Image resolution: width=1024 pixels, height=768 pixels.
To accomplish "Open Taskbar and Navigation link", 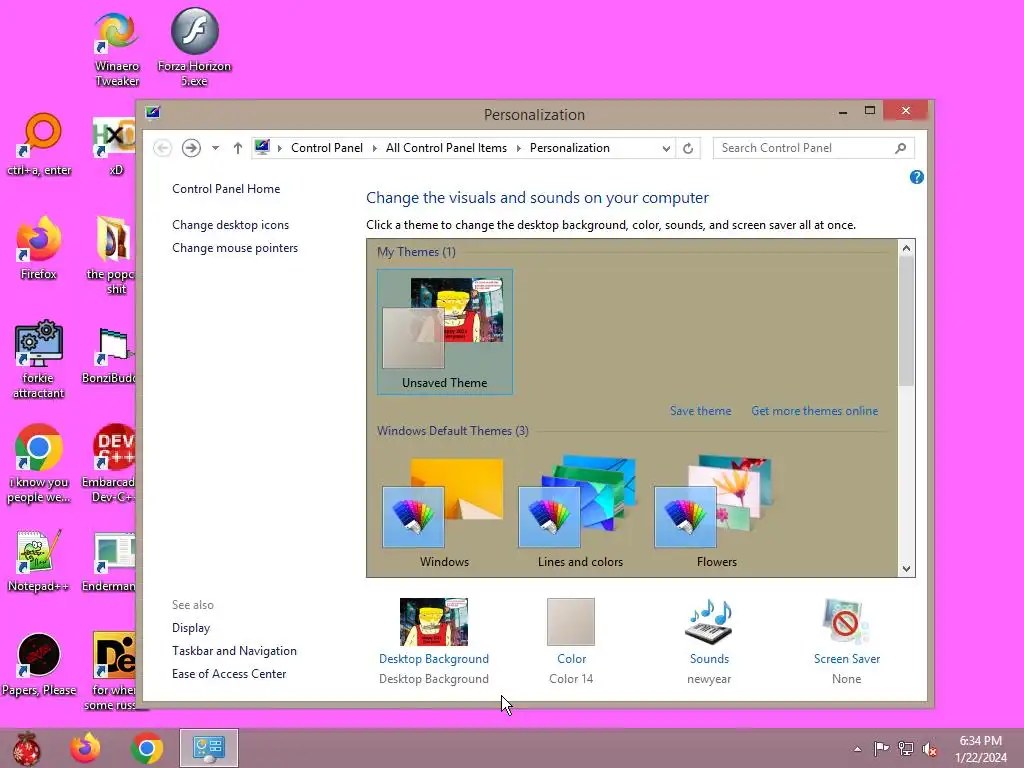I will [234, 651].
